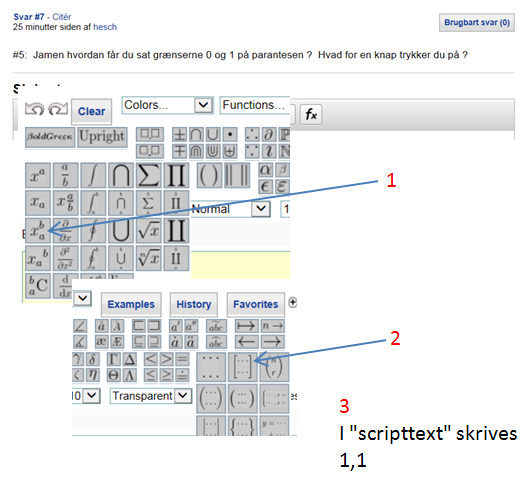Insert the partial ∂ small symbol

269,135
